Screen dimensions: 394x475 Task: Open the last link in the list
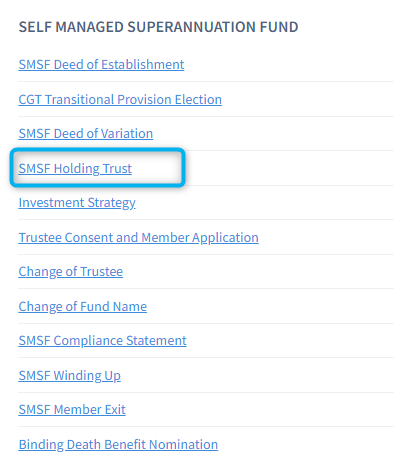tap(118, 444)
